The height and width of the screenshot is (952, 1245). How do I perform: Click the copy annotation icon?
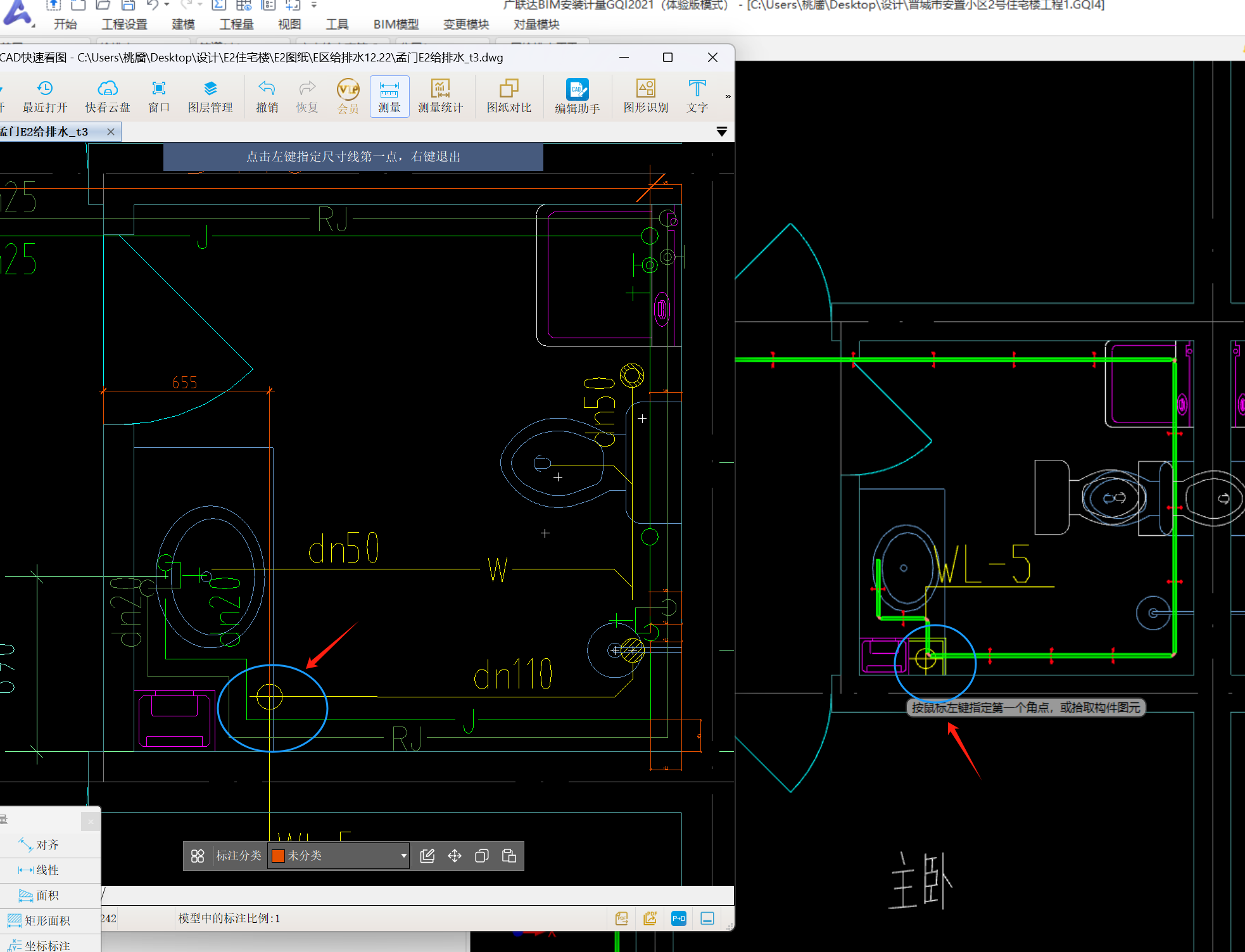[x=482, y=856]
